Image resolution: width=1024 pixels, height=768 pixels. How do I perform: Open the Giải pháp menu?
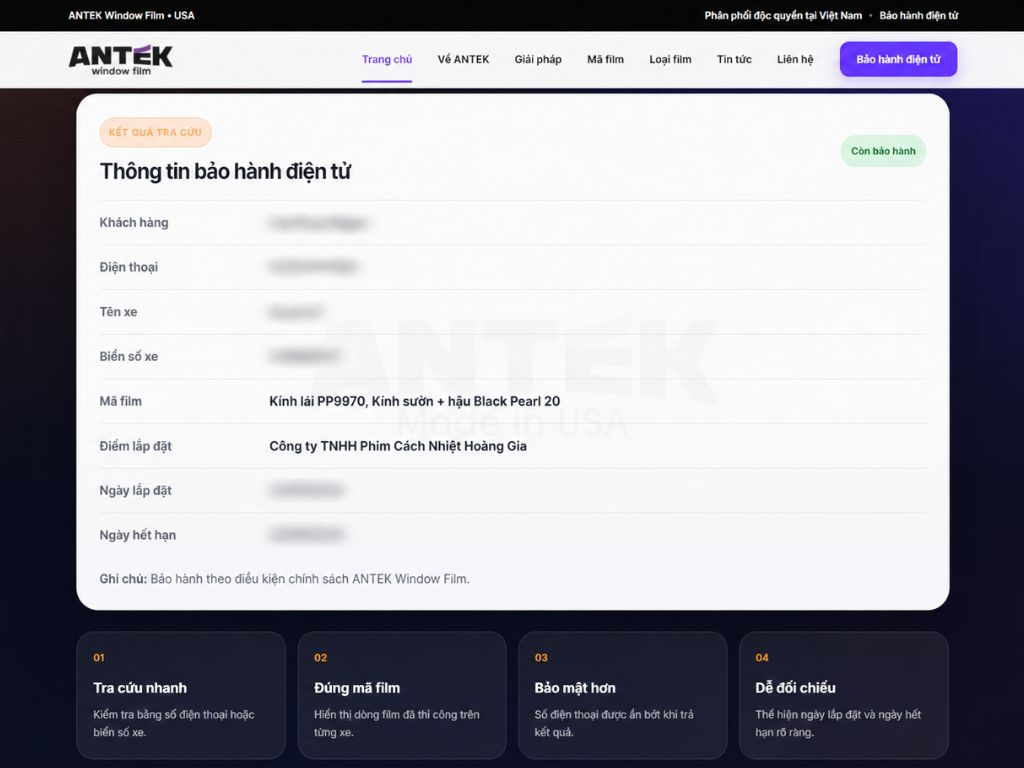coord(537,59)
